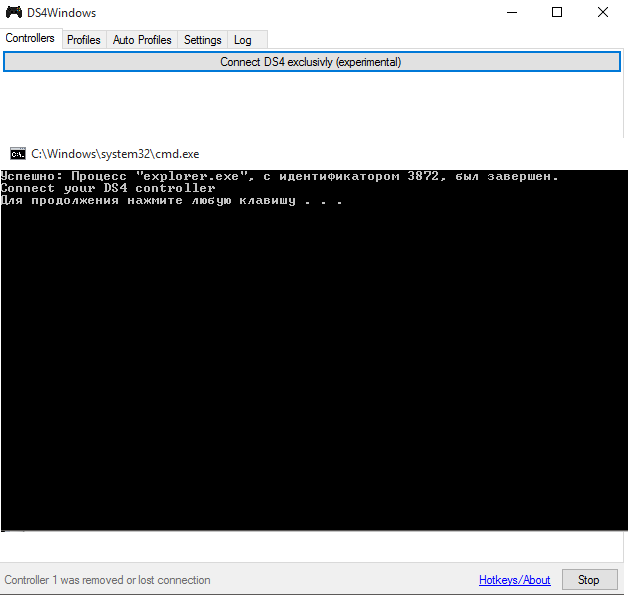This screenshot has width=628, height=595.
Task: Close the DS4Windows window
Action: pos(603,12)
